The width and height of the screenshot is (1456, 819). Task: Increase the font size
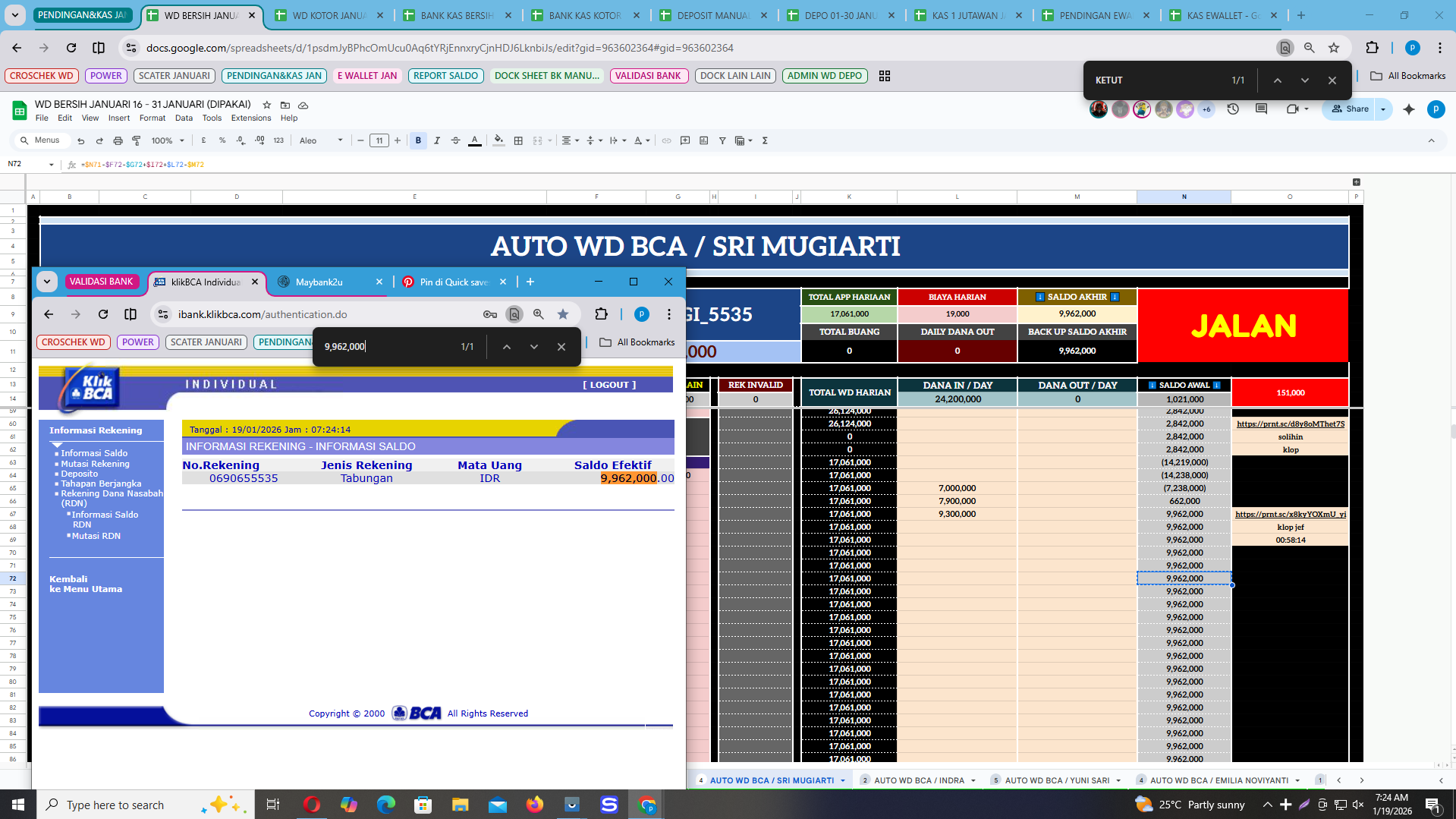tap(397, 140)
